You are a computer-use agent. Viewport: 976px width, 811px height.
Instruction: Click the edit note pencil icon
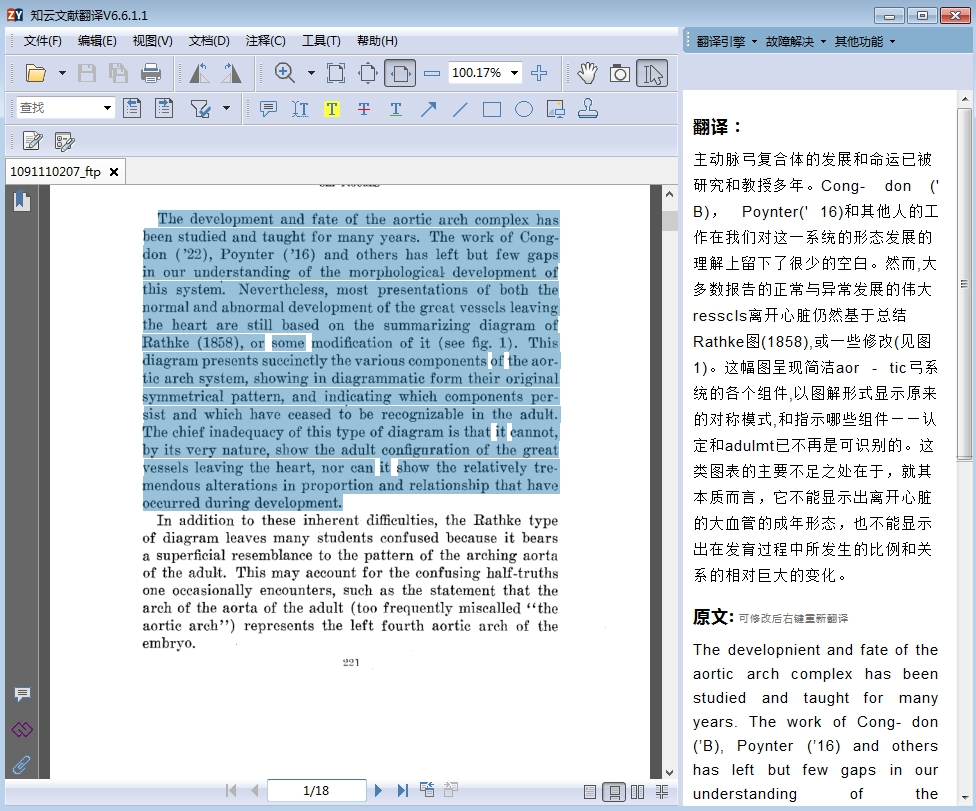[x=32, y=141]
